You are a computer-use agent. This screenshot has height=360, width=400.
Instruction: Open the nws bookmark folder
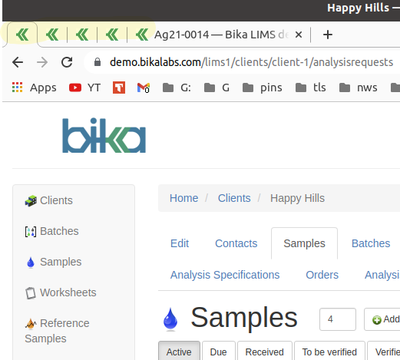[x=358, y=88]
